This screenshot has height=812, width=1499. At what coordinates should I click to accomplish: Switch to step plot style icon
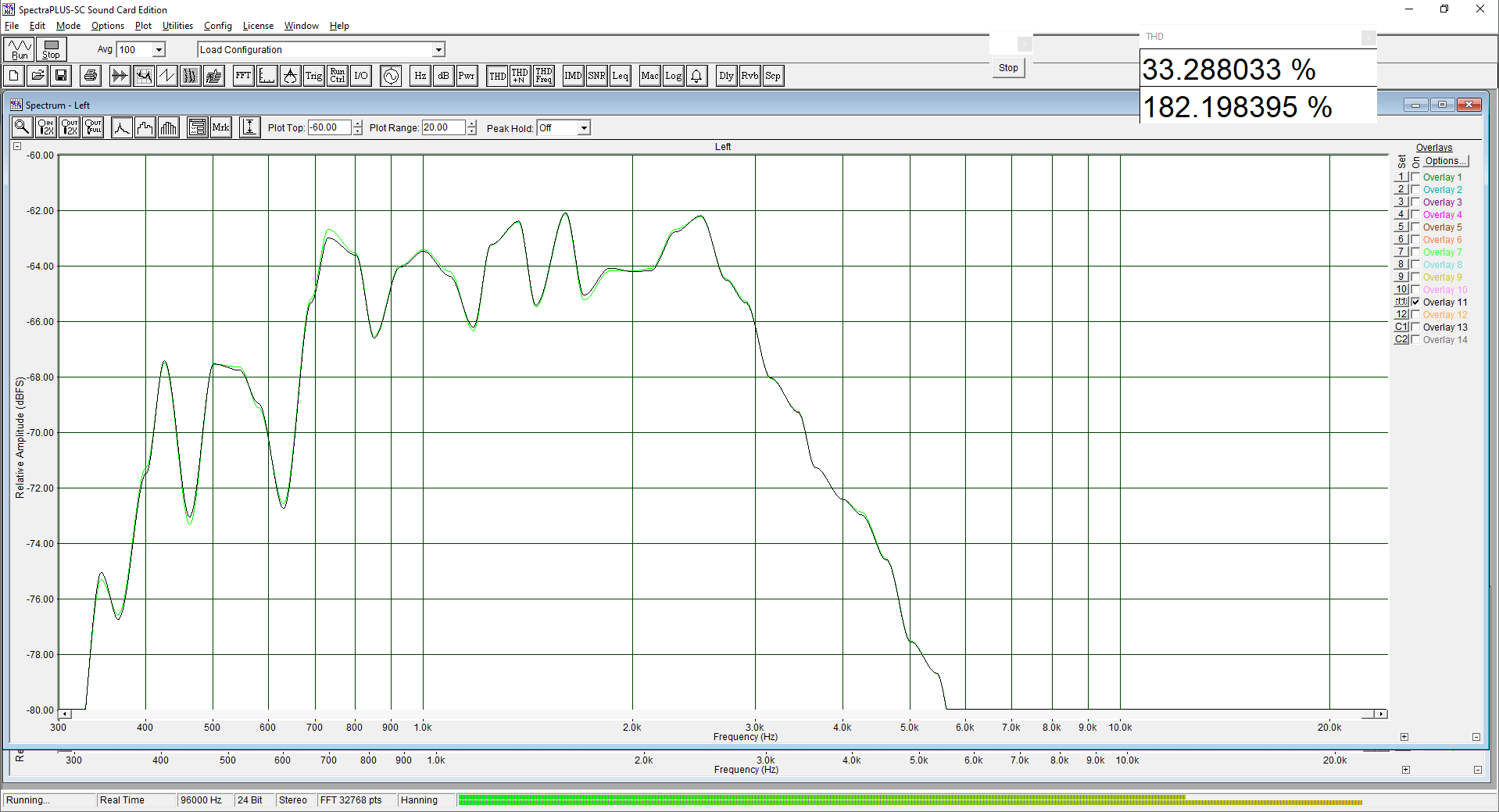click(x=145, y=127)
